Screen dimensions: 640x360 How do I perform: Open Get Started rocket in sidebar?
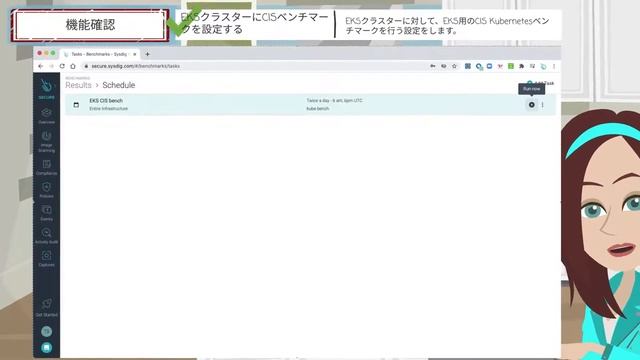tap(46, 308)
